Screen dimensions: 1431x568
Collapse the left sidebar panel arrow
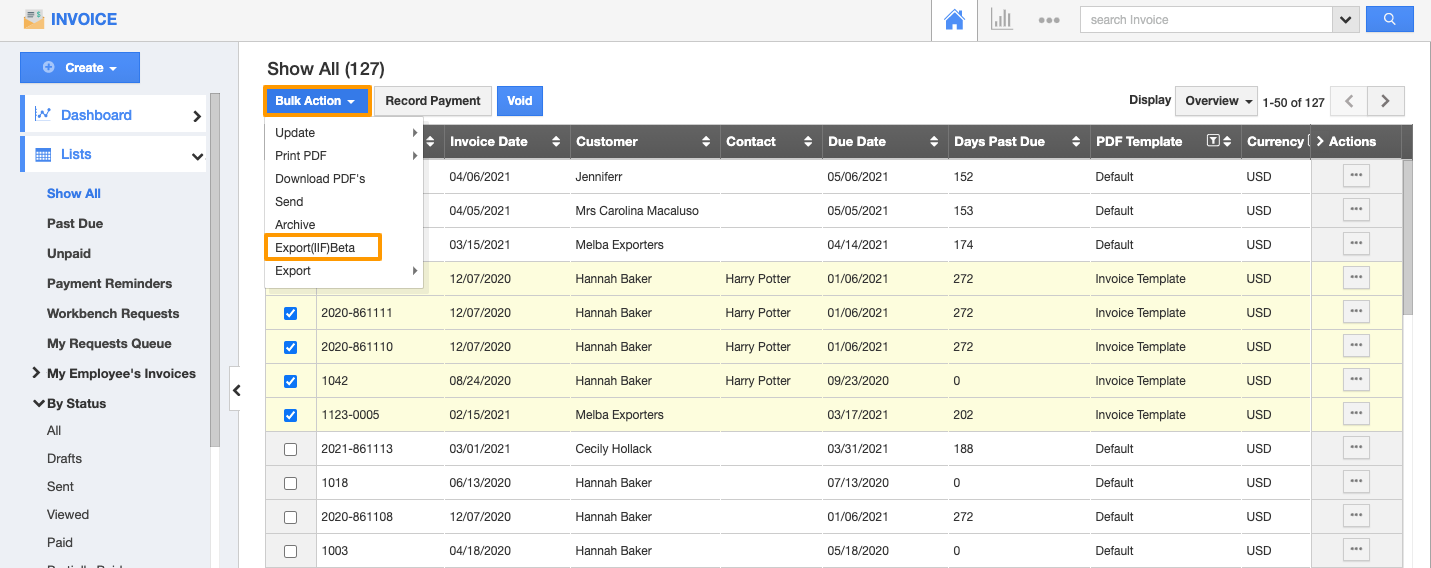point(236,390)
